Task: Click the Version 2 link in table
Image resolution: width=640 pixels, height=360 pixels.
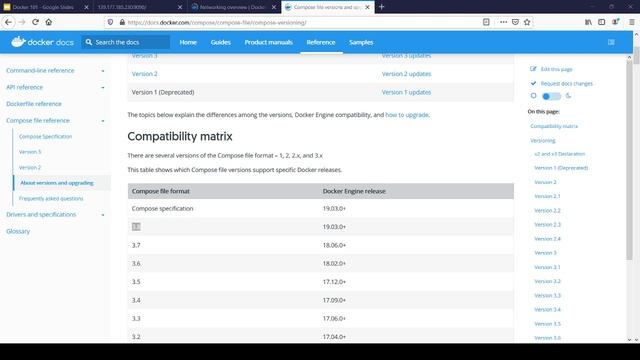Action: (x=144, y=73)
